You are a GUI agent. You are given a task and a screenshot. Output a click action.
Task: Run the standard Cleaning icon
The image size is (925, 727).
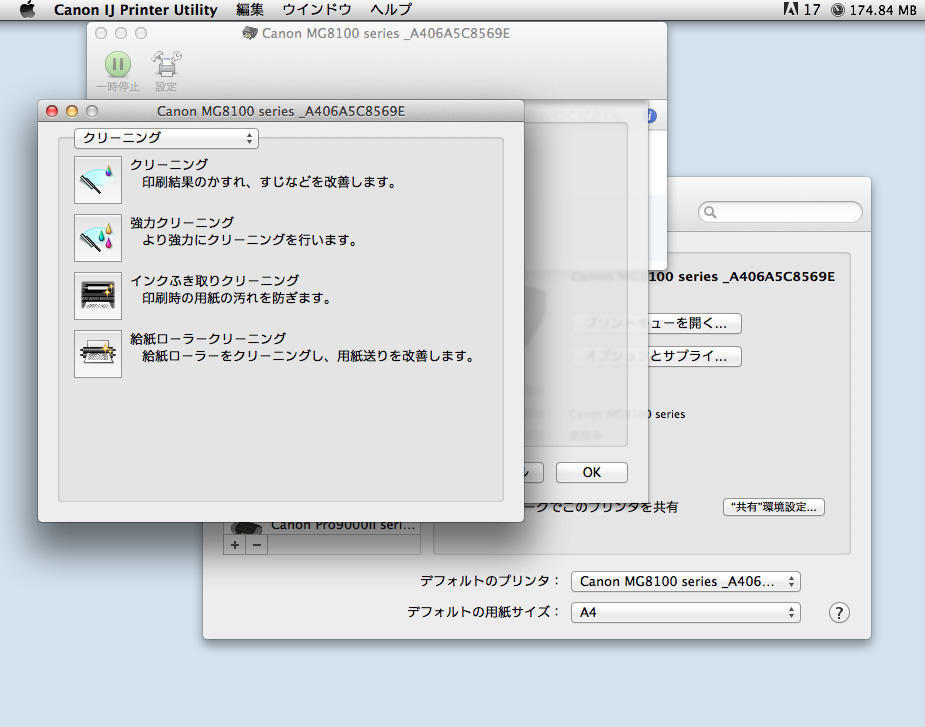[98, 180]
